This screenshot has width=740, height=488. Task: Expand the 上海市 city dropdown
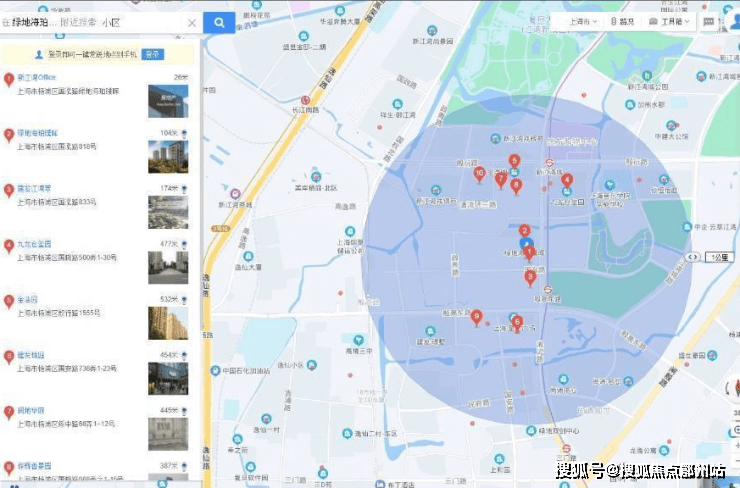(x=583, y=22)
